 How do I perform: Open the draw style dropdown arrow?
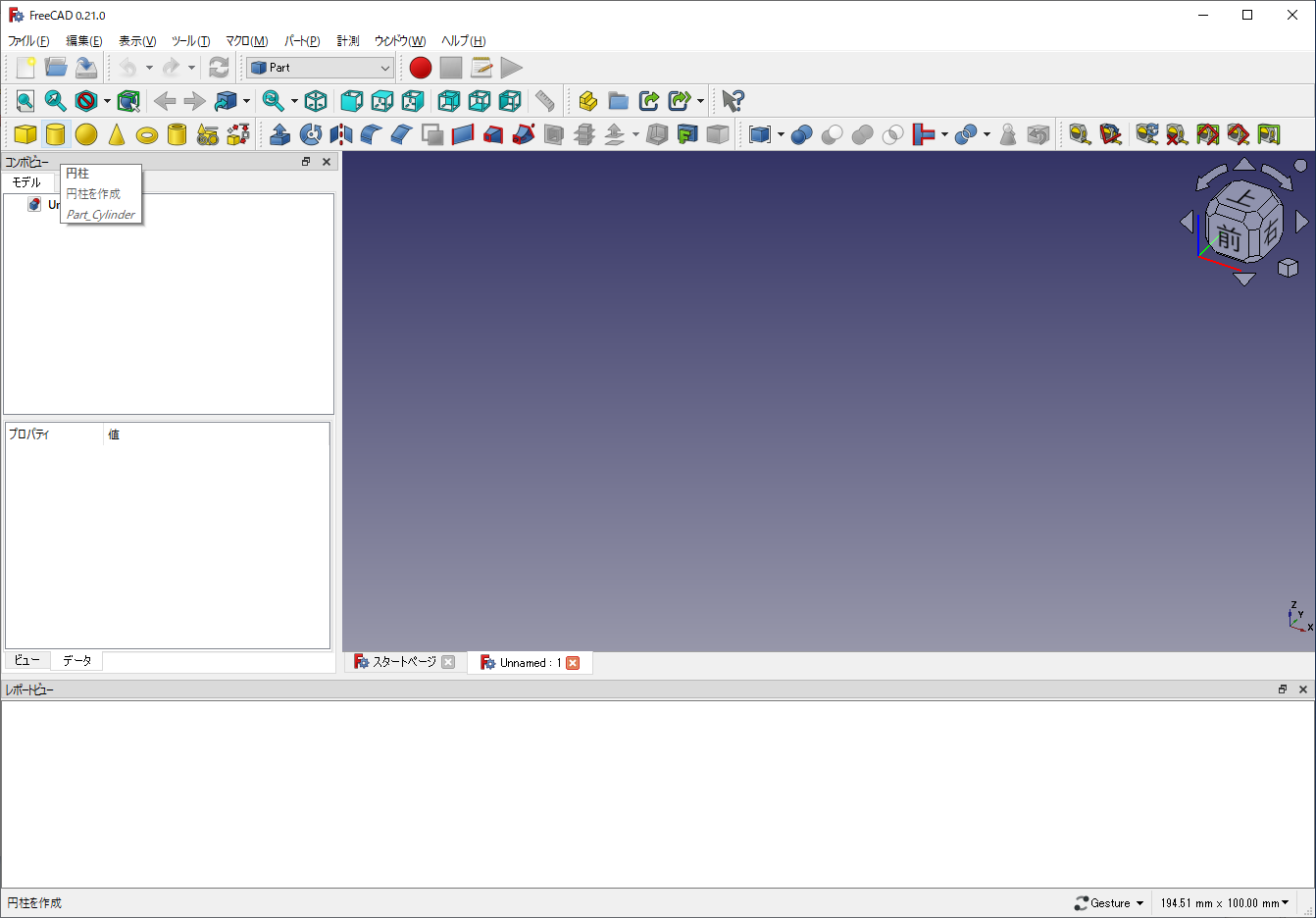click(107, 101)
